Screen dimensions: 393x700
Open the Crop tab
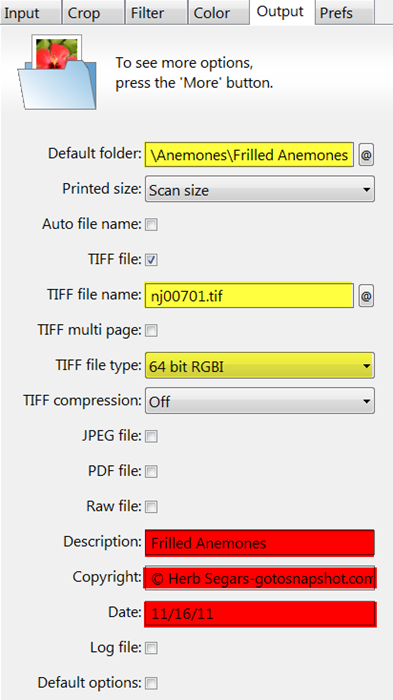92,12
